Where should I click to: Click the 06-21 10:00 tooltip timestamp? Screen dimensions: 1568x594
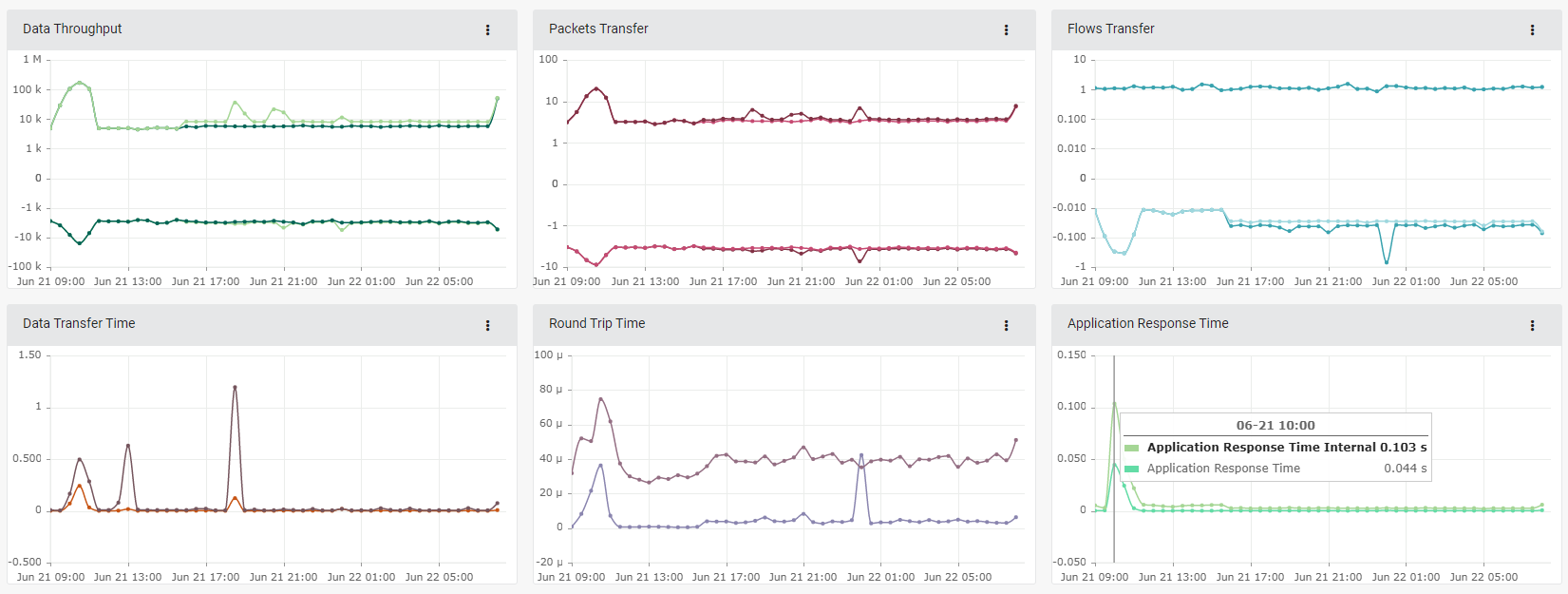pyautogui.click(x=1275, y=425)
